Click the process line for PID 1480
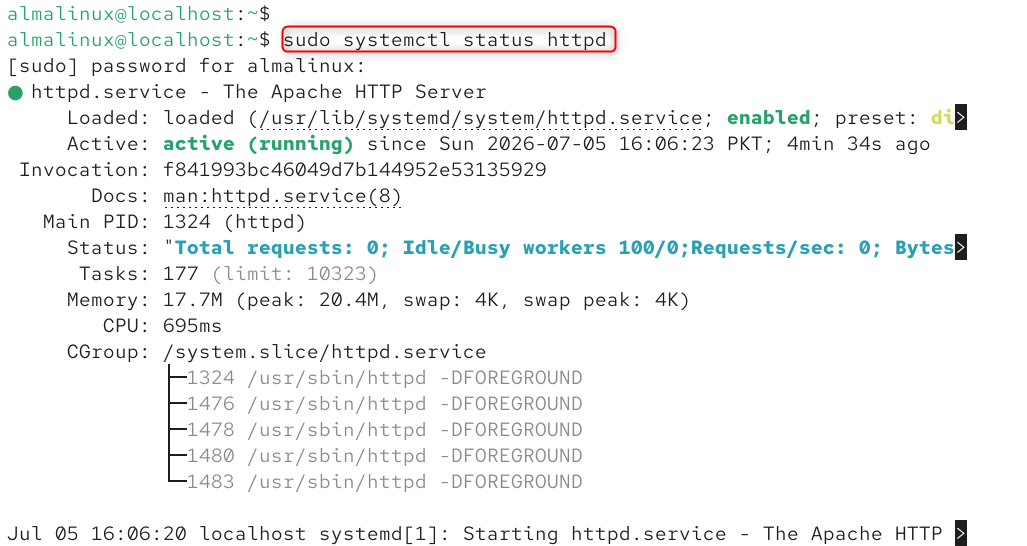The height and width of the screenshot is (546, 1027). [384, 456]
